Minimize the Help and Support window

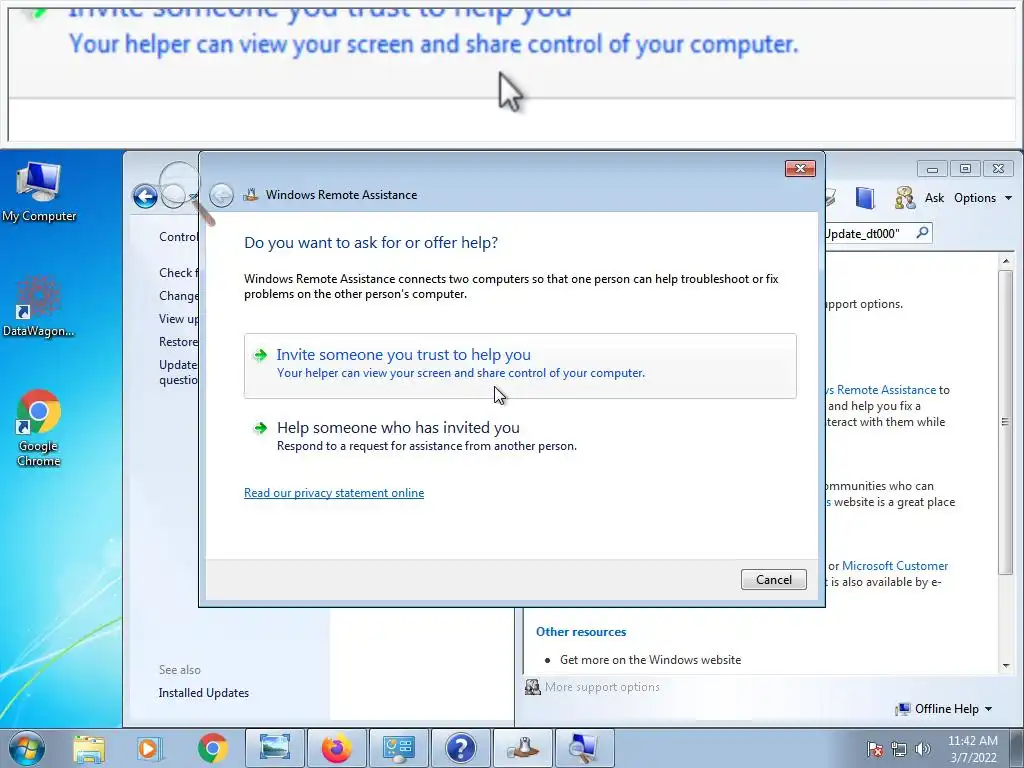933,168
